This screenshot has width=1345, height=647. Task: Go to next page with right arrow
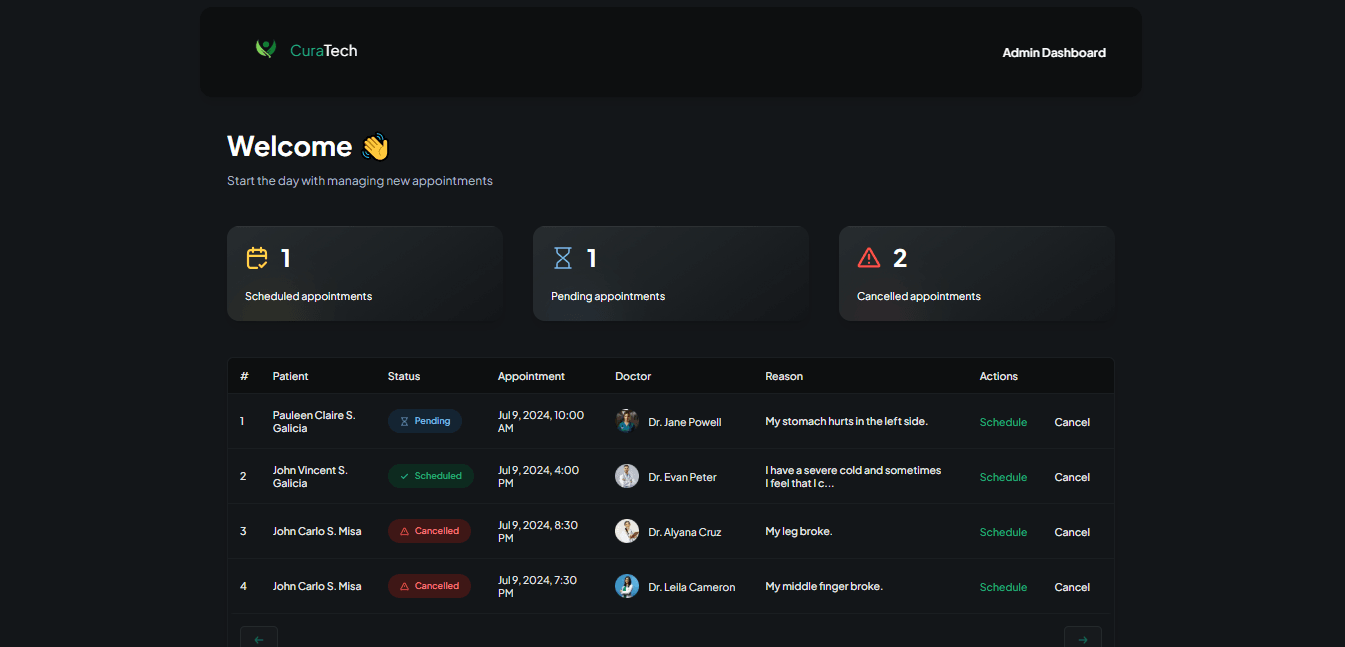point(1083,638)
